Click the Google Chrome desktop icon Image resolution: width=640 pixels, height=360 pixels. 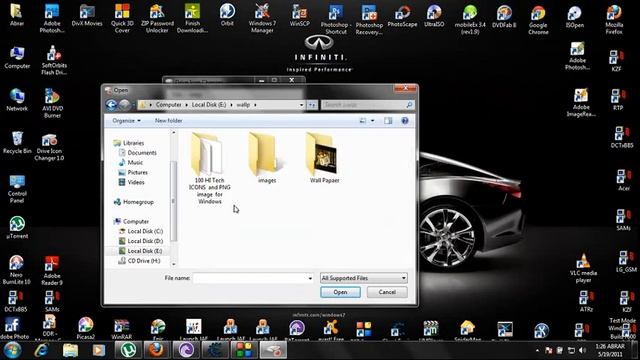tap(538, 20)
